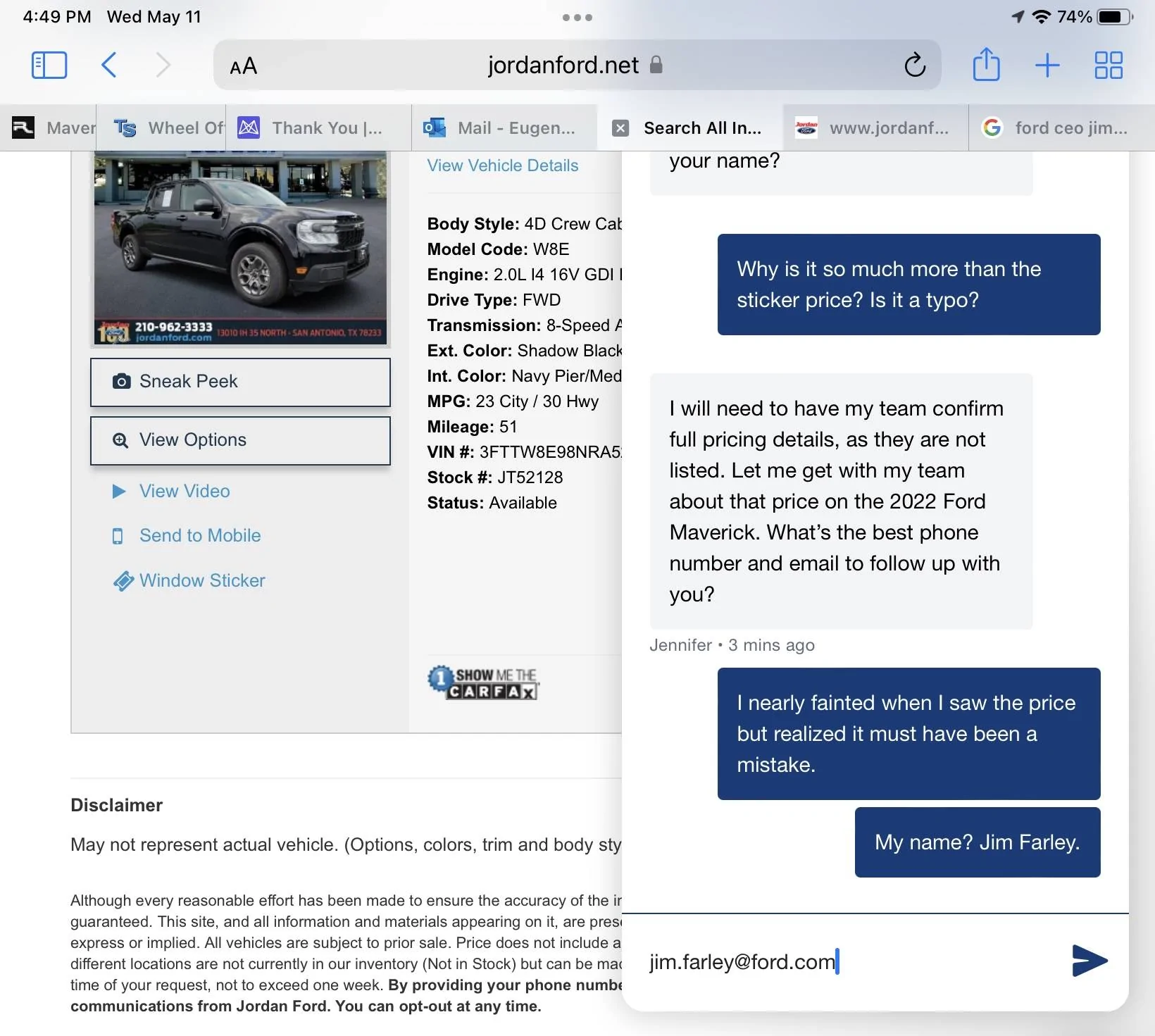Switch to the www.jordanf... tab
The image size is (1155, 1036).
[x=875, y=127]
